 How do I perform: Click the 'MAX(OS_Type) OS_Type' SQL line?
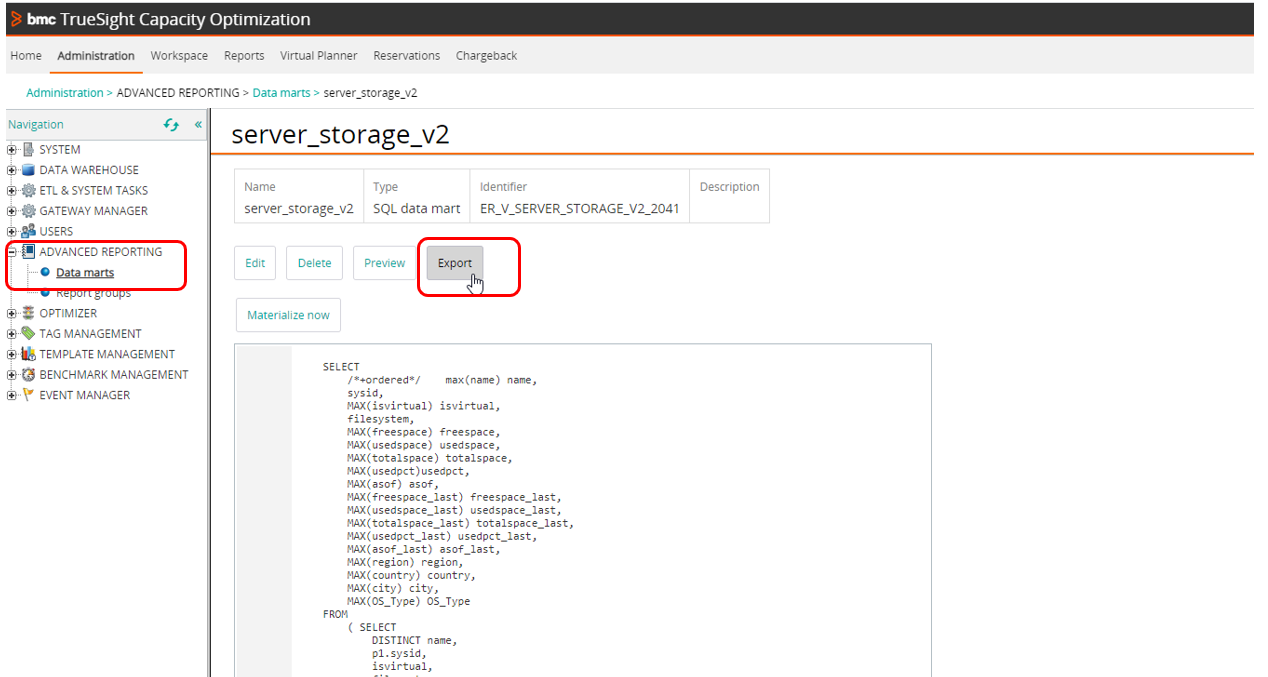click(408, 602)
